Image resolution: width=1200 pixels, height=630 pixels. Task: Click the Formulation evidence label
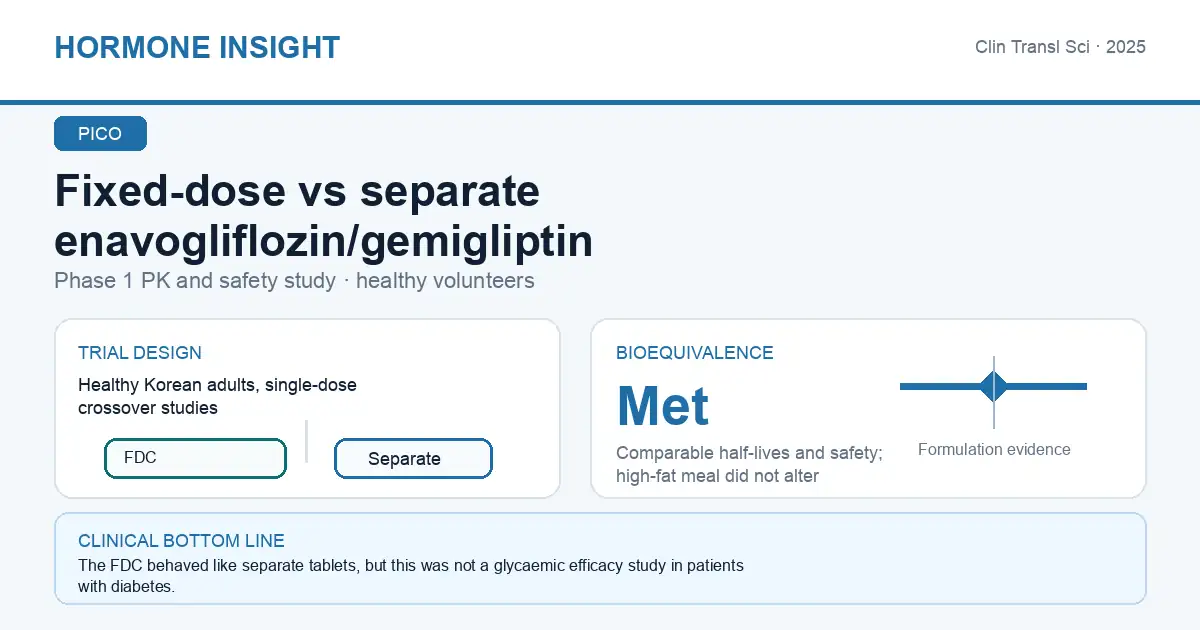pyautogui.click(x=994, y=449)
